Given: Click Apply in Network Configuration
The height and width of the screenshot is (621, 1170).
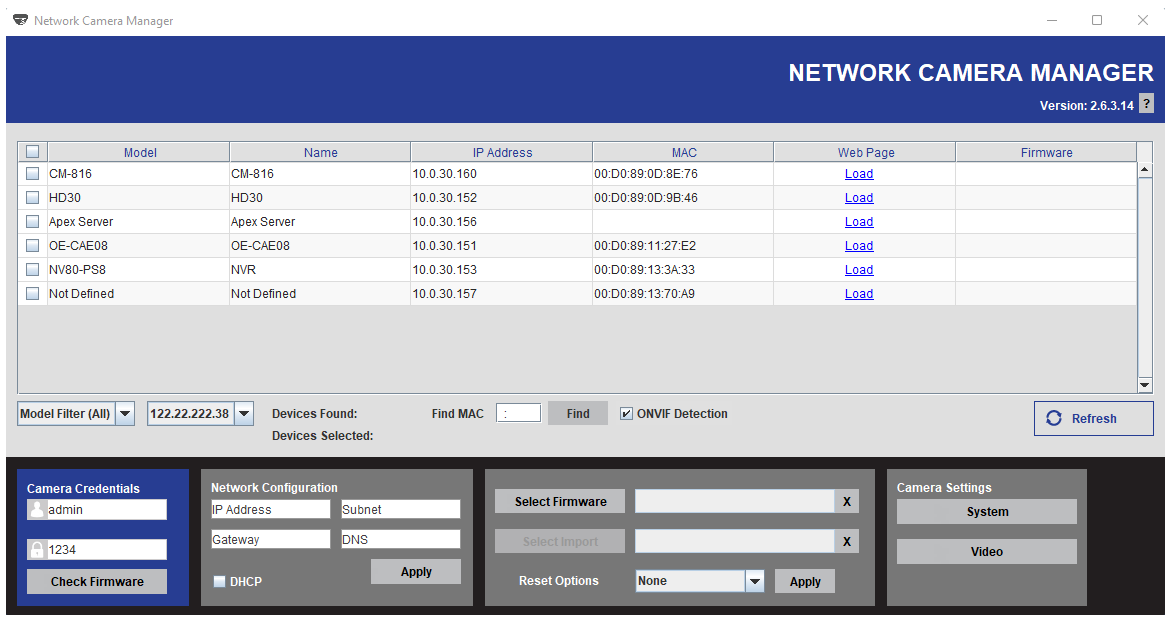Looking at the screenshot, I should pos(416,572).
